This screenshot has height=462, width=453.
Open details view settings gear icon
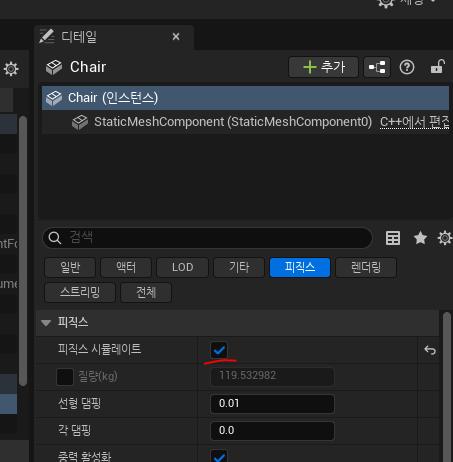[445, 238]
